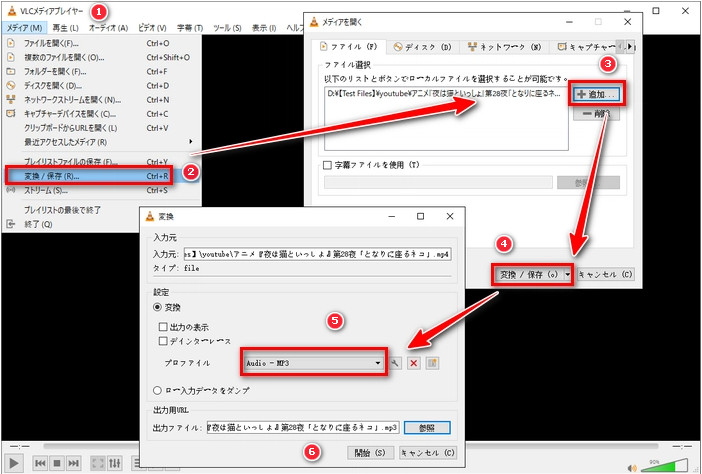Open the ビデオ (V) menu
This screenshot has height=474, width=702.
click(x=152, y=28)
